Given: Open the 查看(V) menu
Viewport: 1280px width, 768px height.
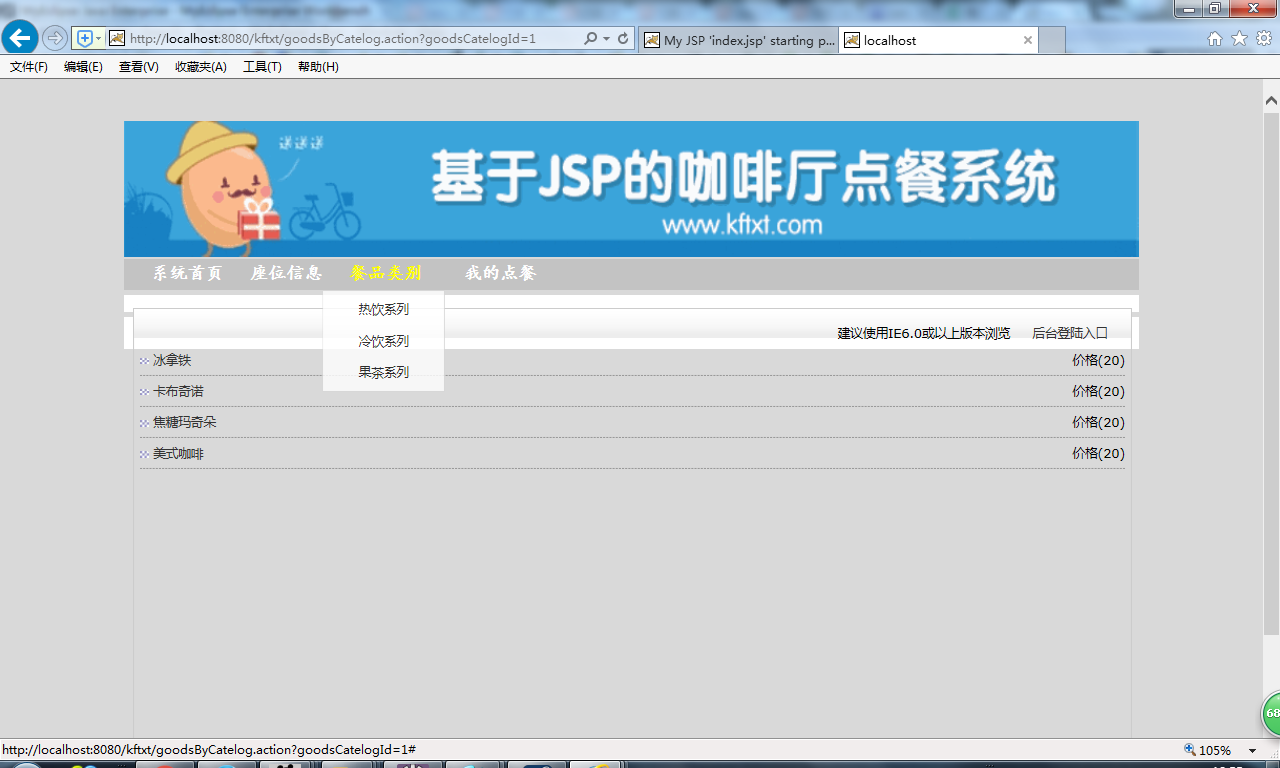Looking at the screenshot, I should (139, 67).
